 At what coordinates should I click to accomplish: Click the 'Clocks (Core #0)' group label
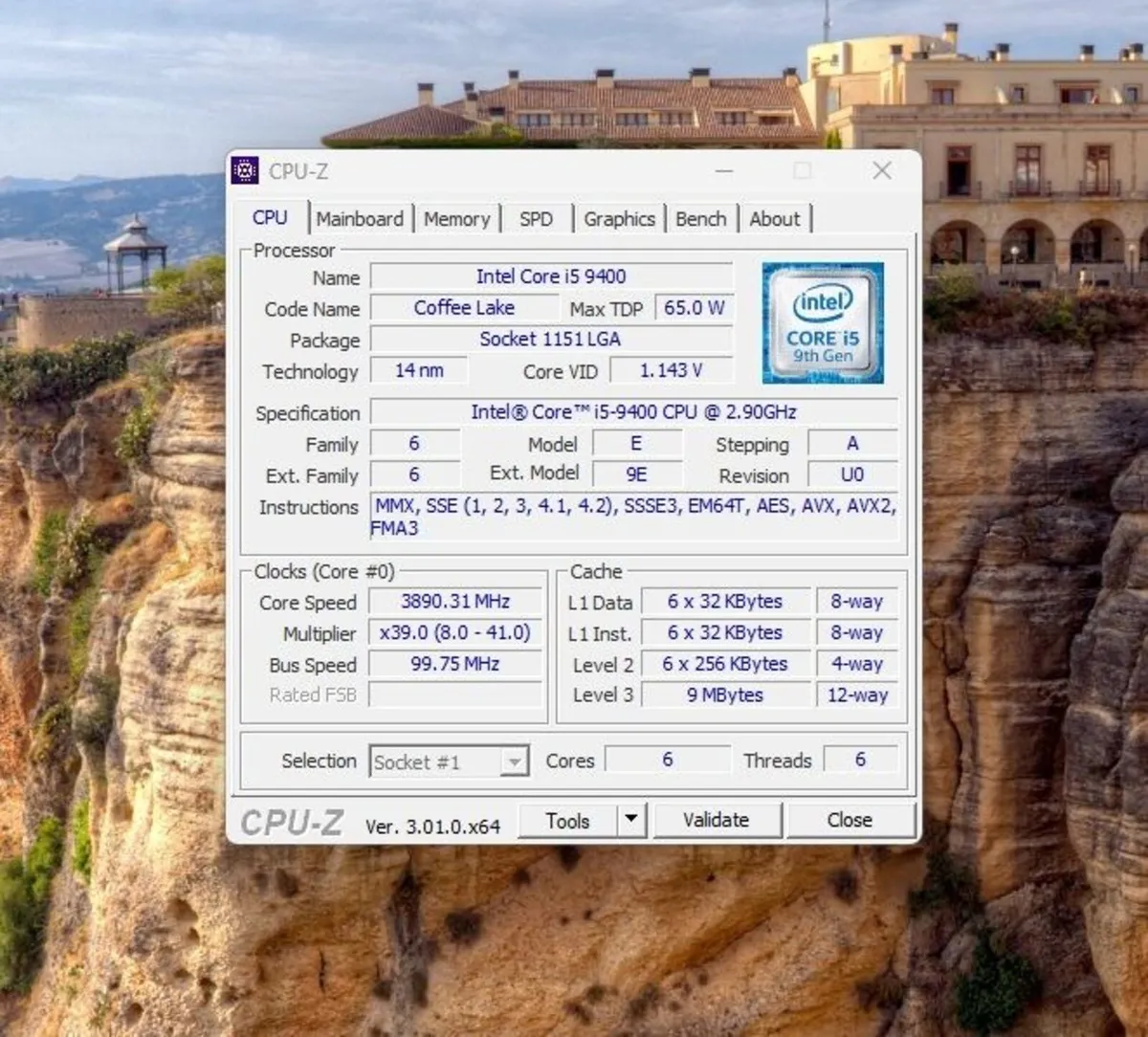[324, 572]
